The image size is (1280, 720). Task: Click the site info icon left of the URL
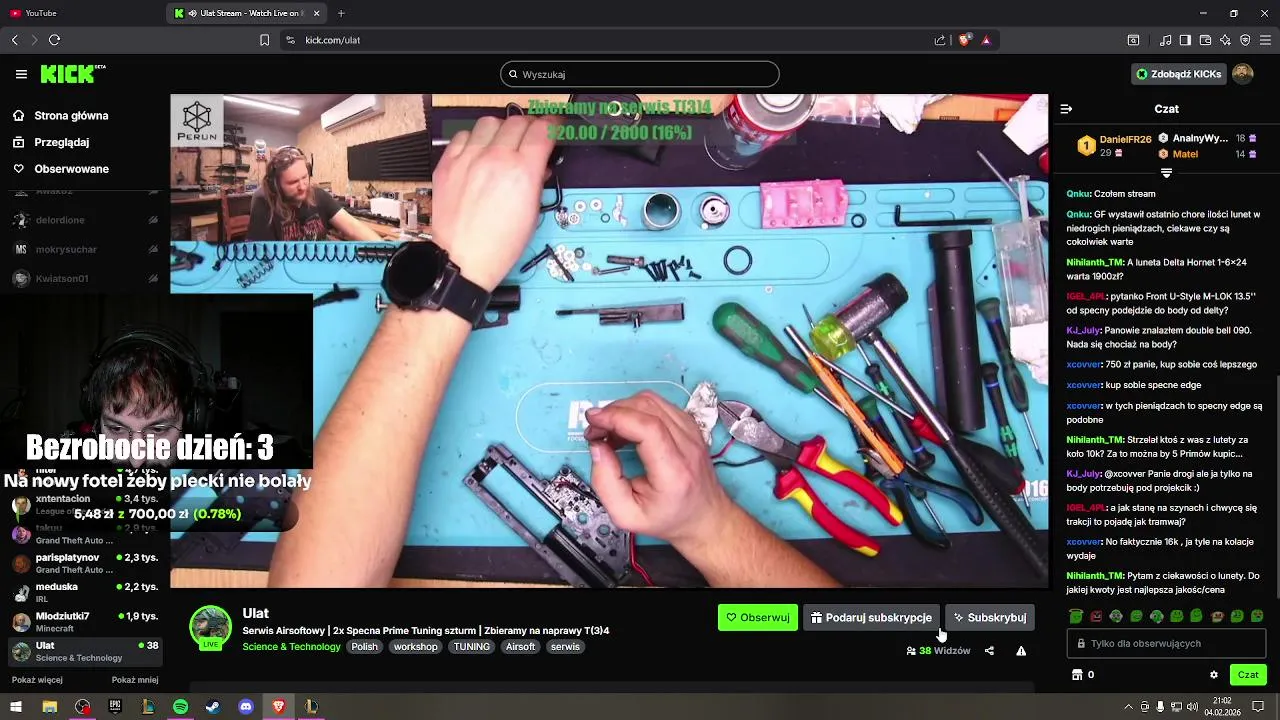(290, 40)
